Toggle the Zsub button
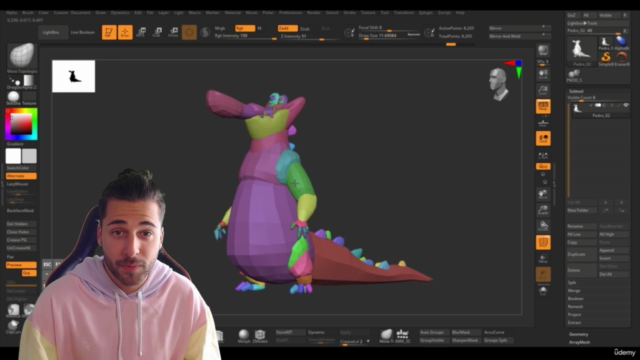640x360 pixels. point(305,29)
